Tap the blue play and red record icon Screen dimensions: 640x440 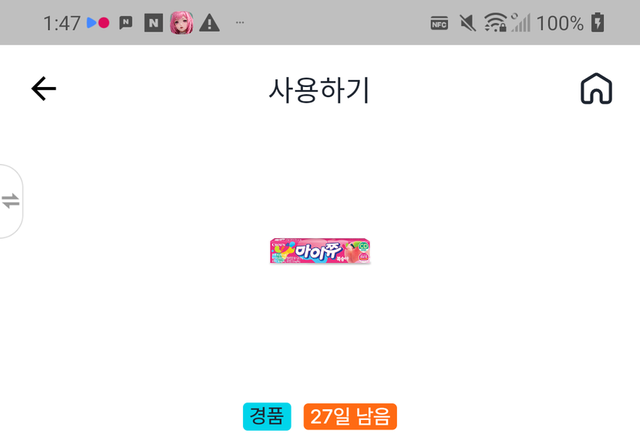point(98,23)
